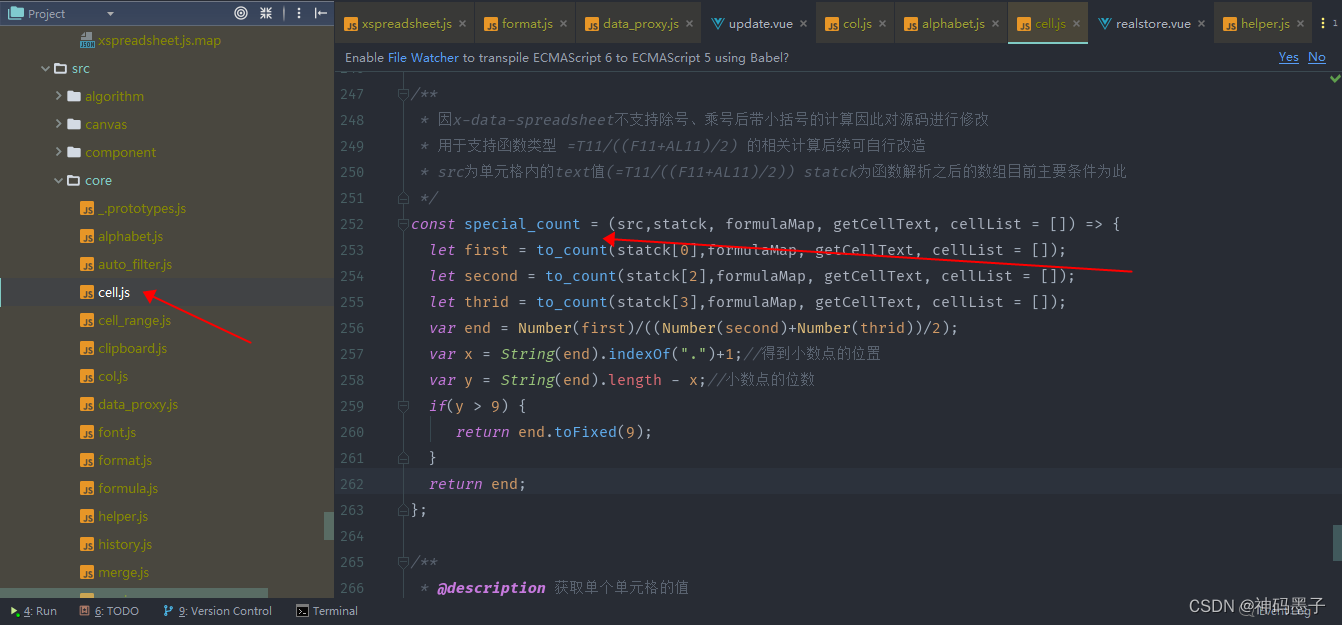Close the xspreadsheet.js tab

463,24
